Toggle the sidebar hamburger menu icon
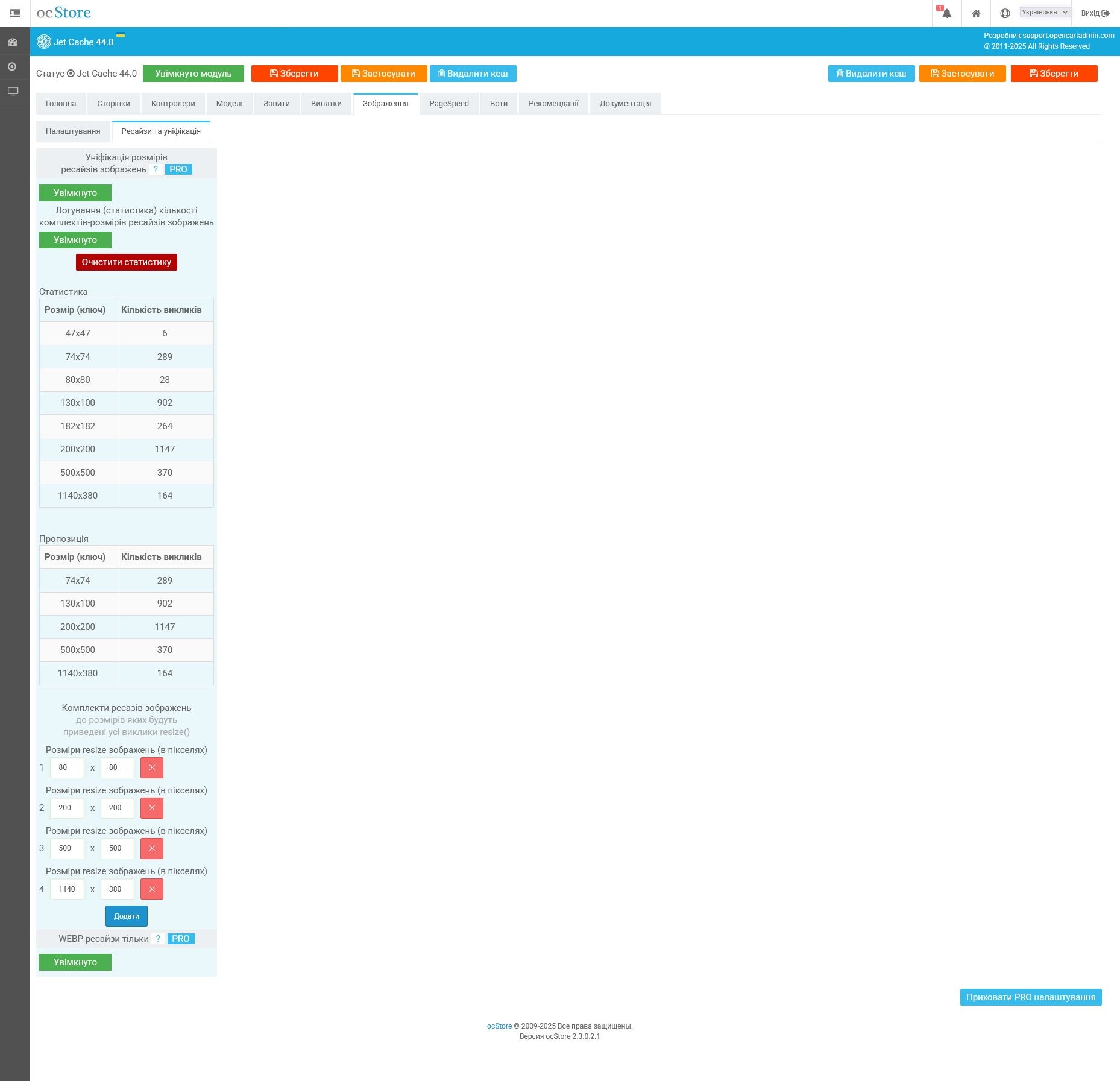1120x1081 pixels. (15, 13)
